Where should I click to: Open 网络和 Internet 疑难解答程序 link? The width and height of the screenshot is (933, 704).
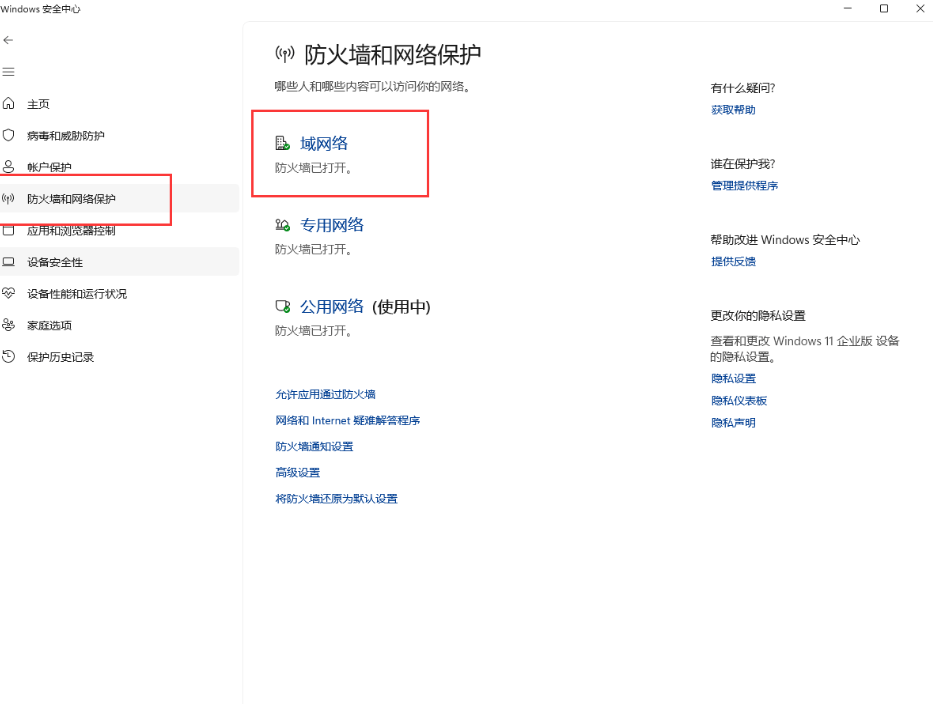pyautogui.click(x=347, y=421)
